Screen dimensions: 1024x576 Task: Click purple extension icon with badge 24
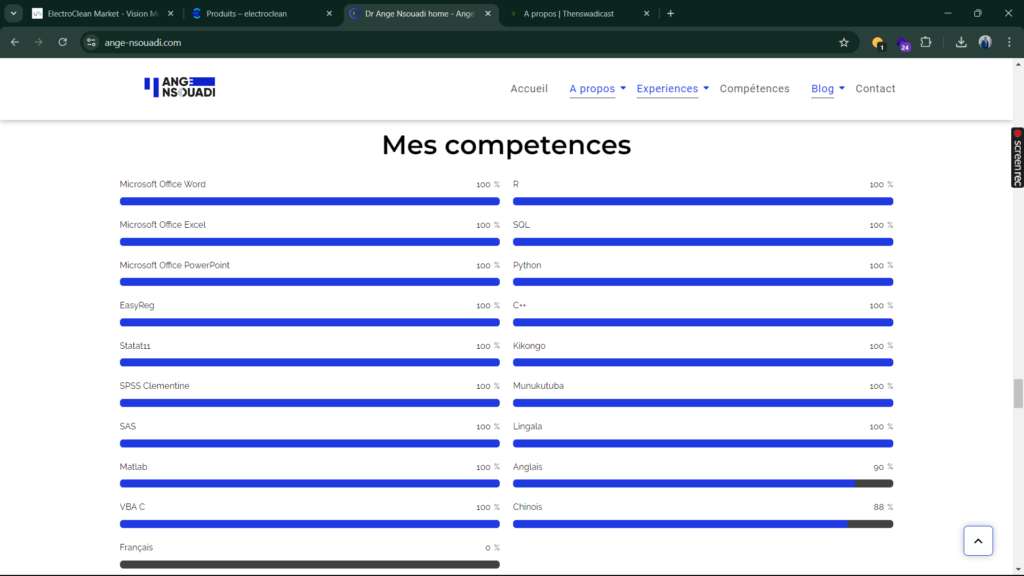903,44
